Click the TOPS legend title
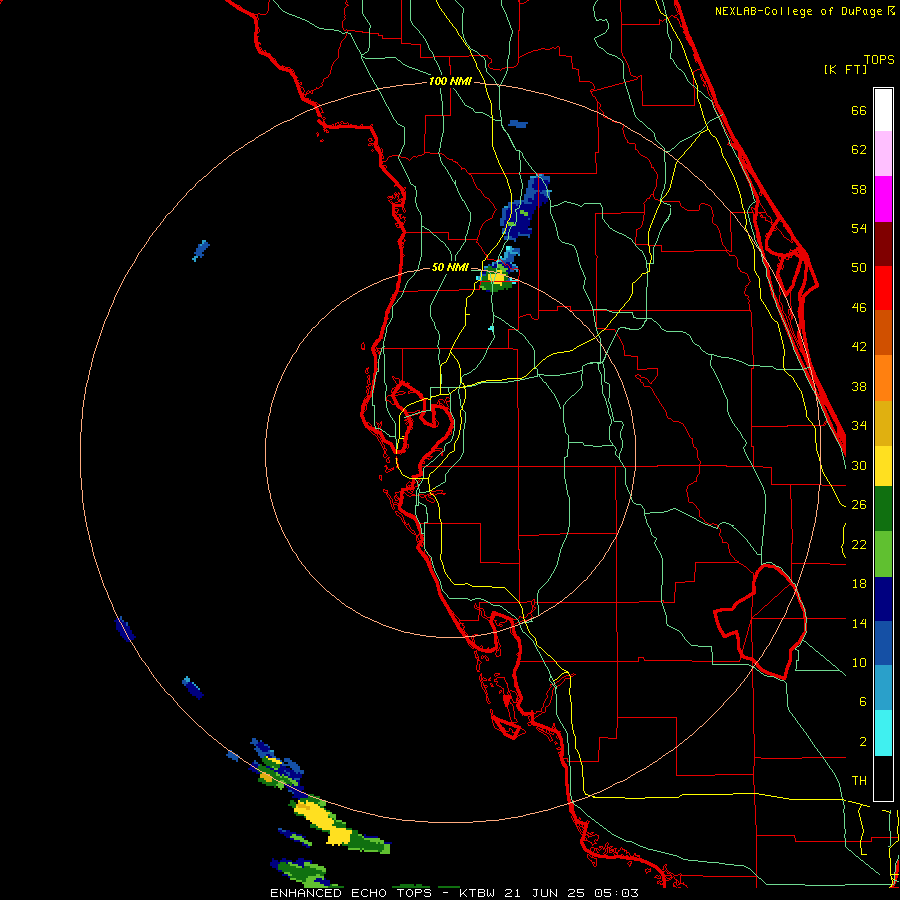This screenshot has height=900, width=900. [879, 60]
